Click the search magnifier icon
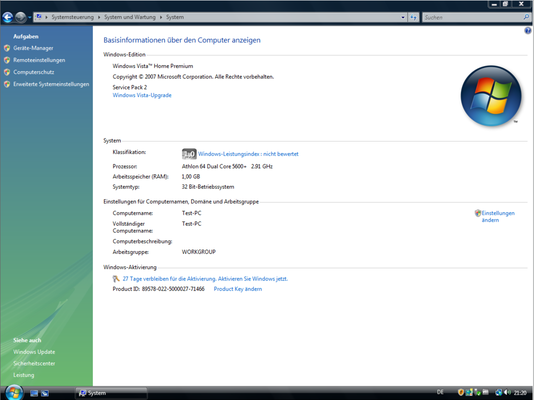Screen dimensions: 534x400 click(x=526, y=17)
